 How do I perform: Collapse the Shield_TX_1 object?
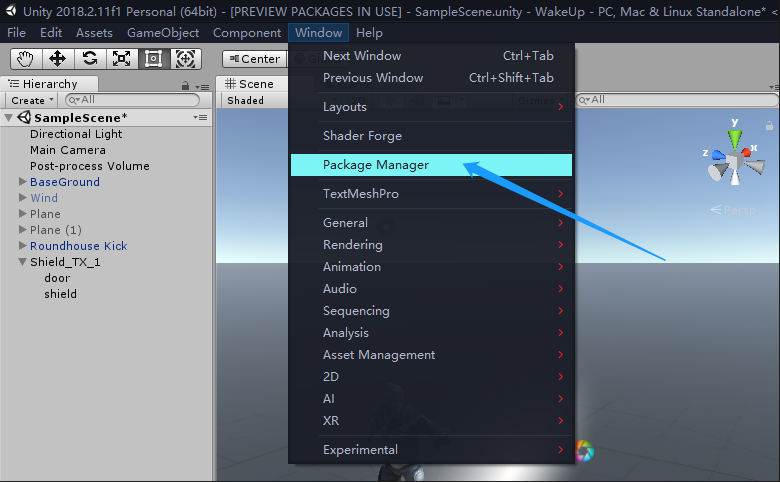22,262
